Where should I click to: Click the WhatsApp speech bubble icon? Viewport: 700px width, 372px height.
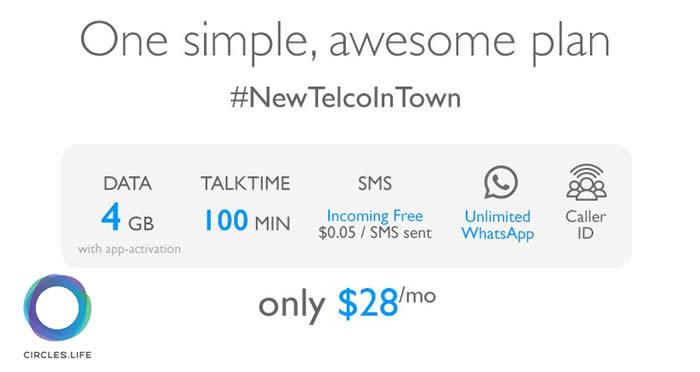pos(500,182)
